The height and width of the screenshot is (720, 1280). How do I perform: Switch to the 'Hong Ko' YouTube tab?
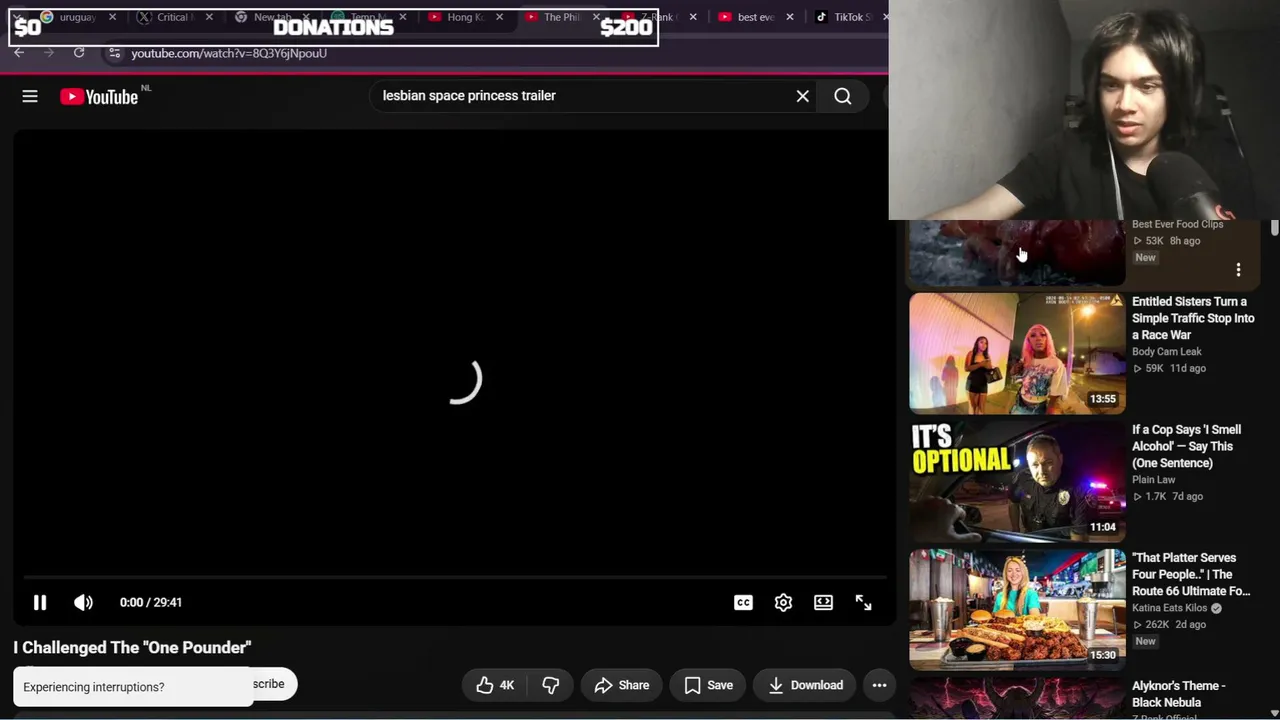click(x=465, y=17)
